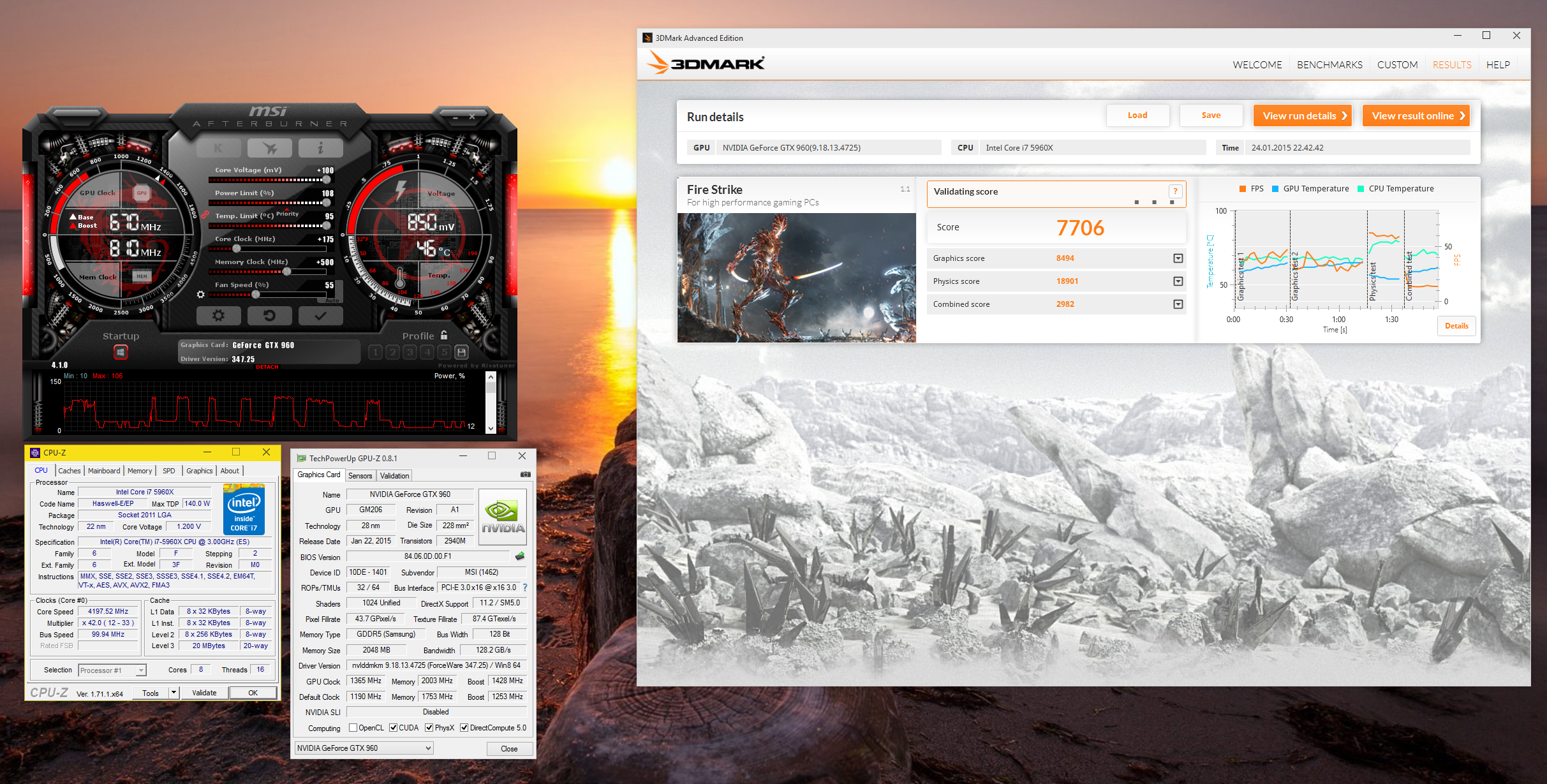Click the camera screenshot icon in GPU-Z

tap(525, 474)
